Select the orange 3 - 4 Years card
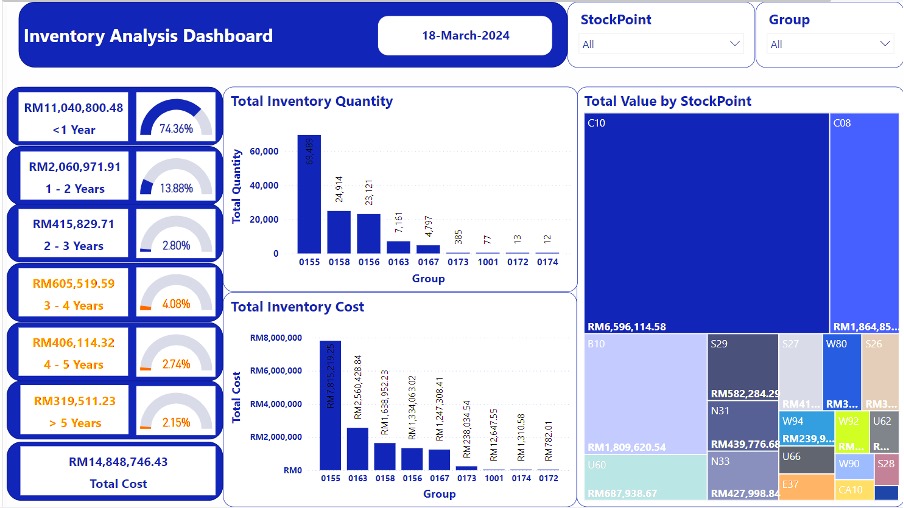The image size is (904, 508). pos(73,294)
